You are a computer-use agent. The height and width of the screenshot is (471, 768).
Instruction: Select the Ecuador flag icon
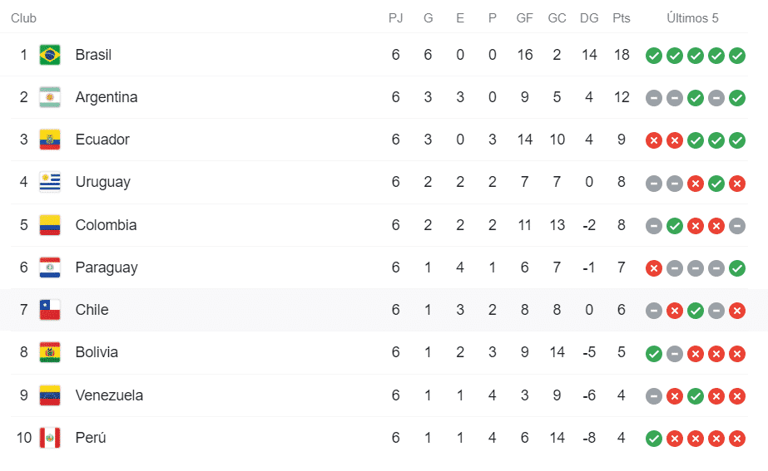[50, 140]
